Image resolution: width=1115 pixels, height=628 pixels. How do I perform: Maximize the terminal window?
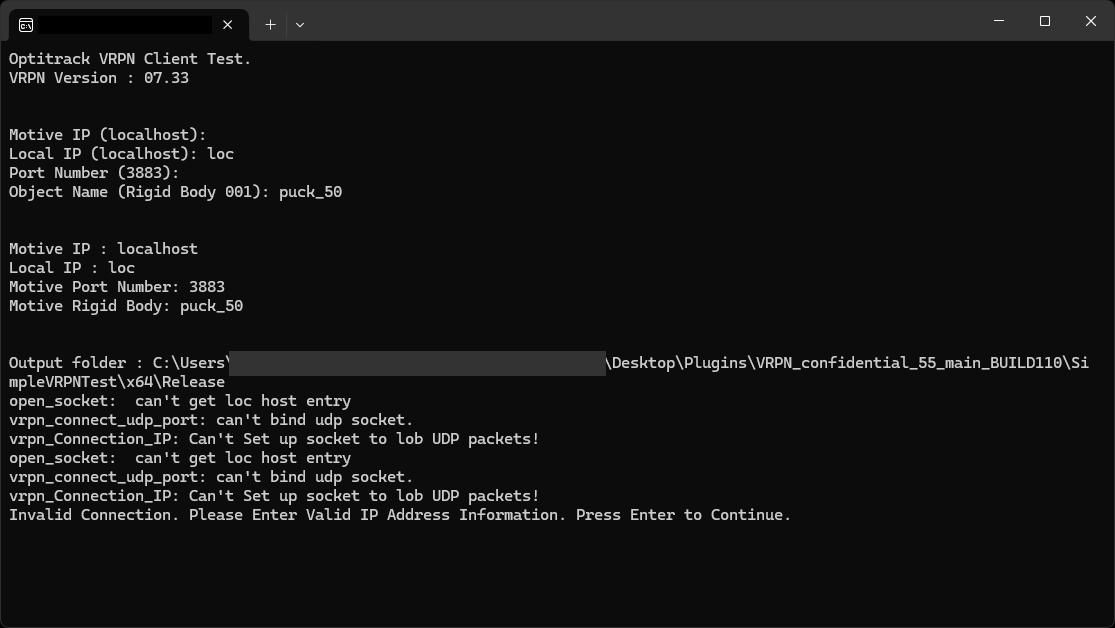(x=1045, y=21)
